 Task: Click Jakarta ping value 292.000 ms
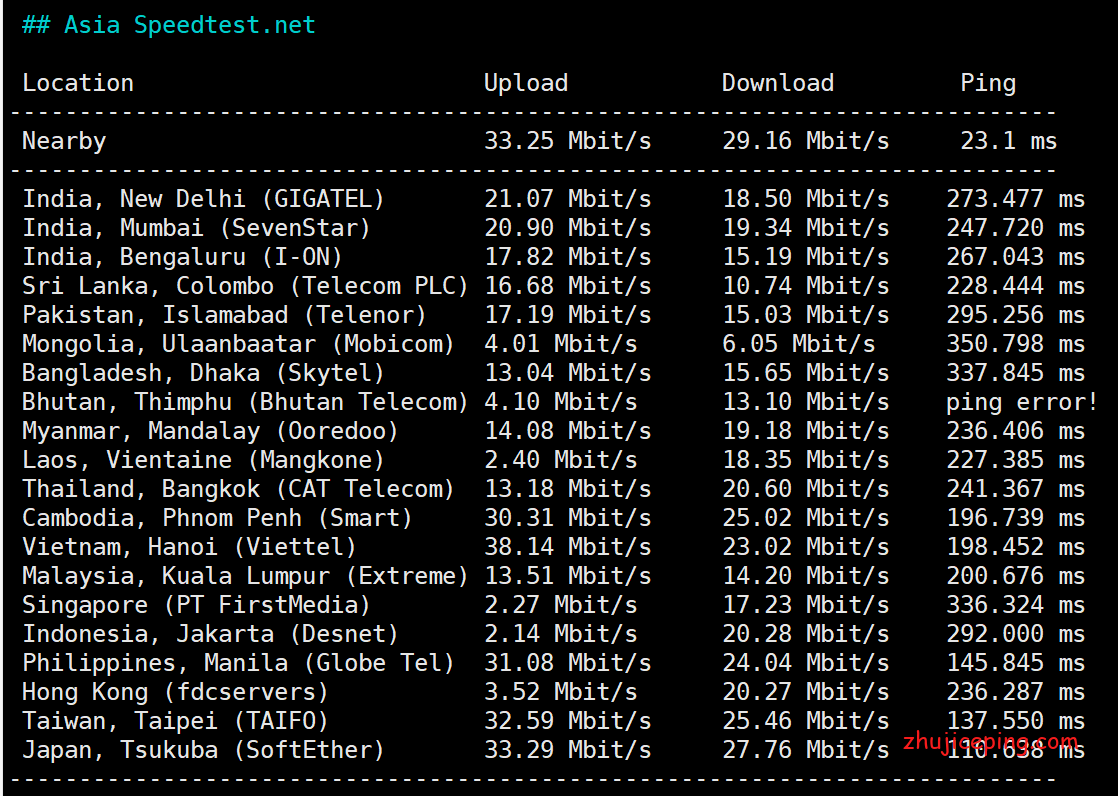pyautogui.click(x=1016, y=634)
